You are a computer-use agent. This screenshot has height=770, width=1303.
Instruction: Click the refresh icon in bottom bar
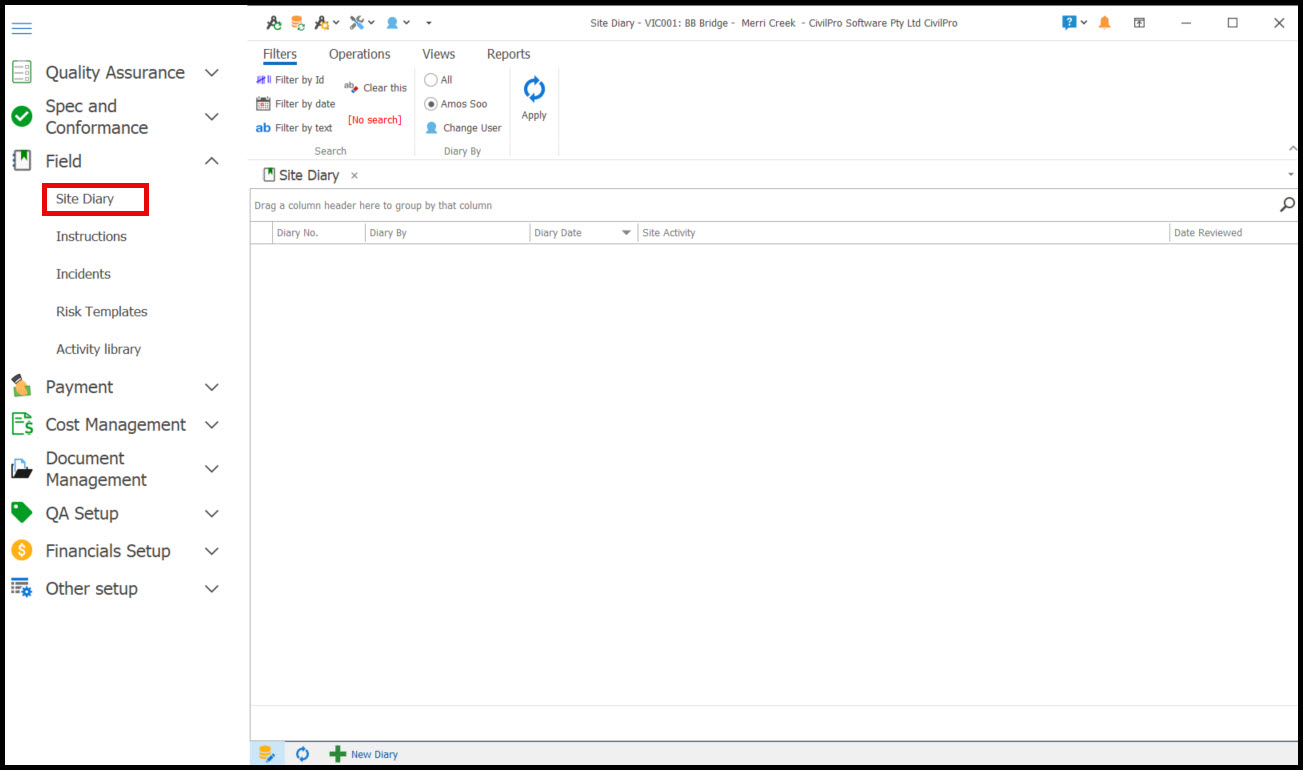pyautogui.click(x=302, y=754)
